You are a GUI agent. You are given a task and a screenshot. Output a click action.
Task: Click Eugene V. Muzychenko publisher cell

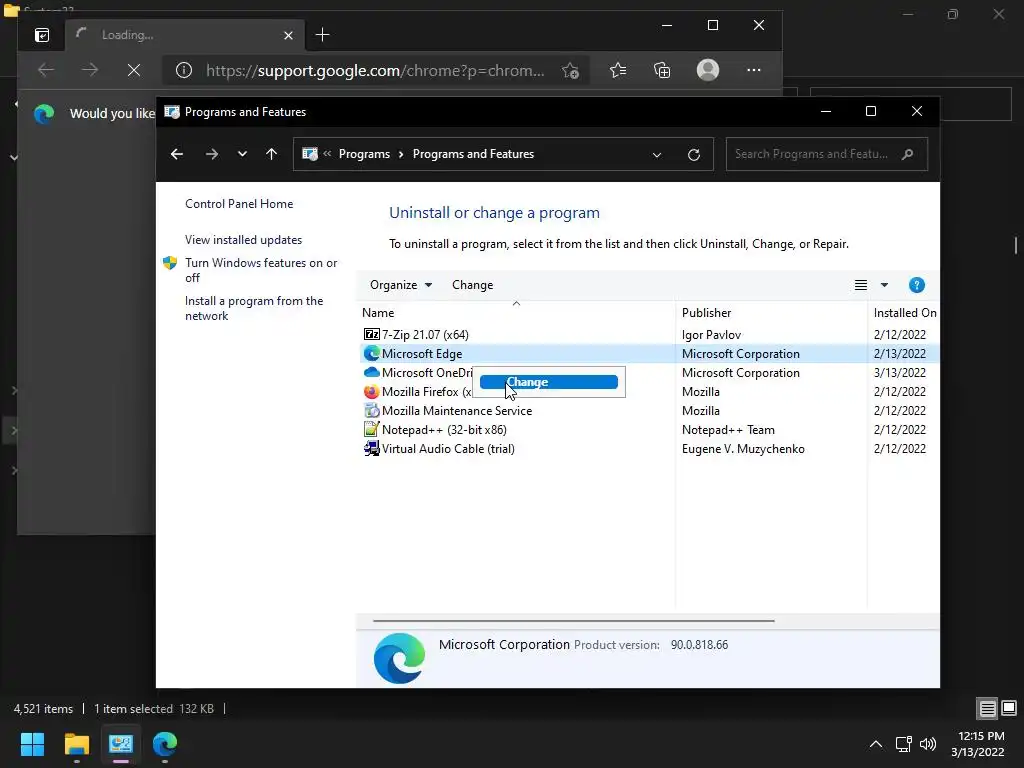(743, 449)
